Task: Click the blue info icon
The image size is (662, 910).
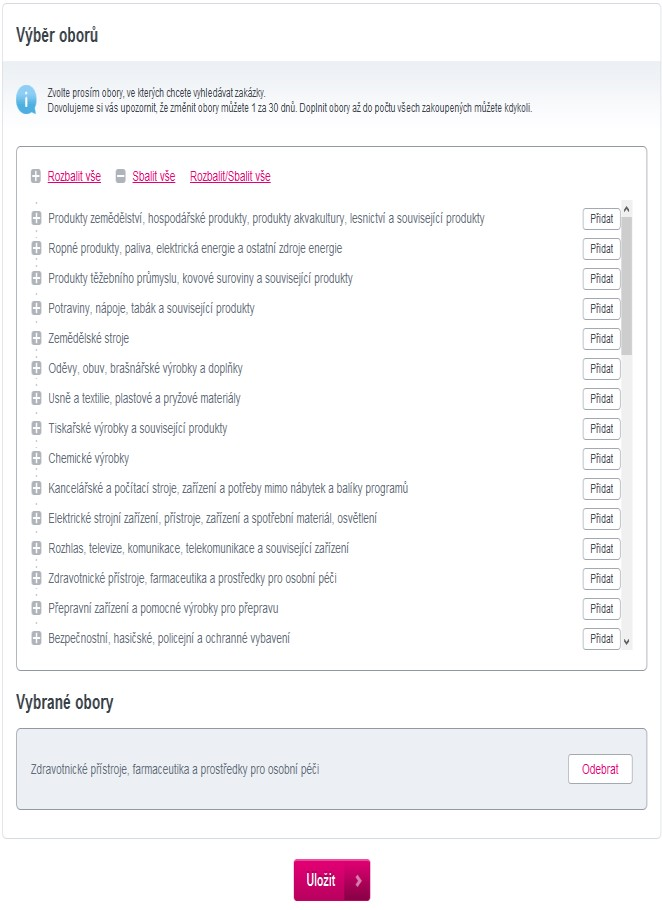Action: (x=27, y=99)
